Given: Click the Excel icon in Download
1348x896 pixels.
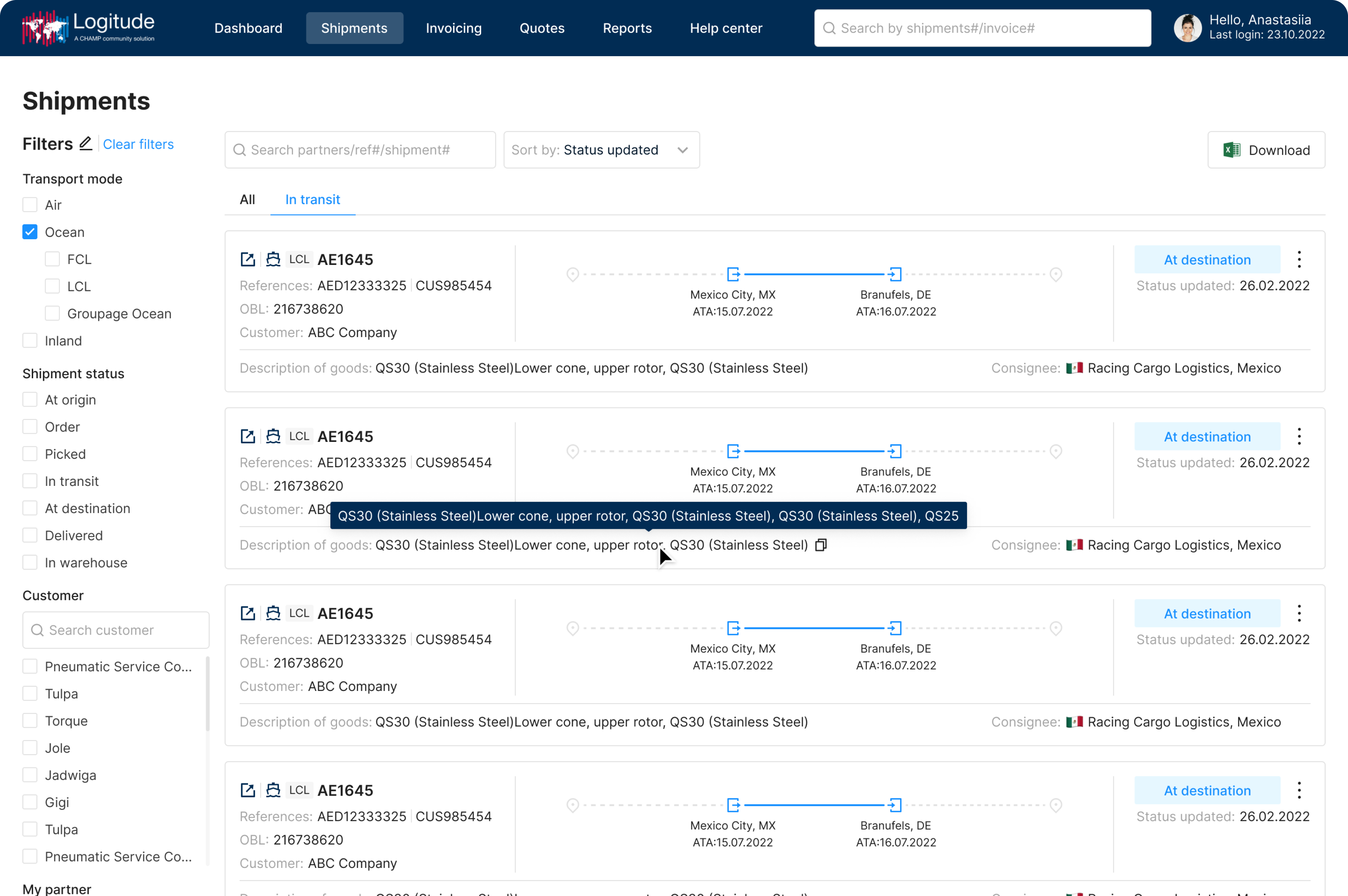Looking at the screenshot, I should (1231, 150).
